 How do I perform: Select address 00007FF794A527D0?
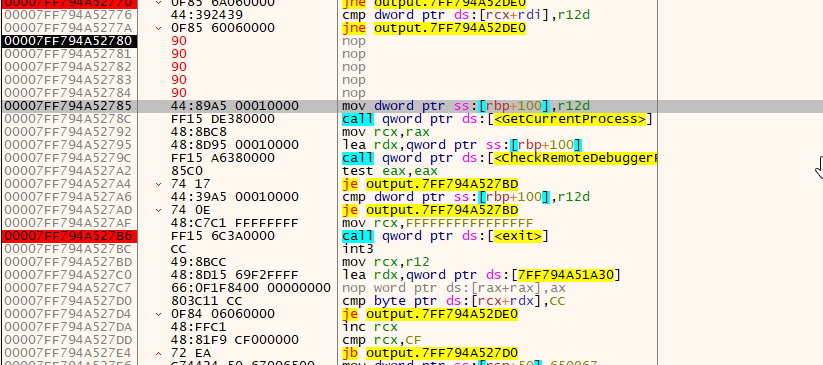pyautogui.click(x=68, y=301)
